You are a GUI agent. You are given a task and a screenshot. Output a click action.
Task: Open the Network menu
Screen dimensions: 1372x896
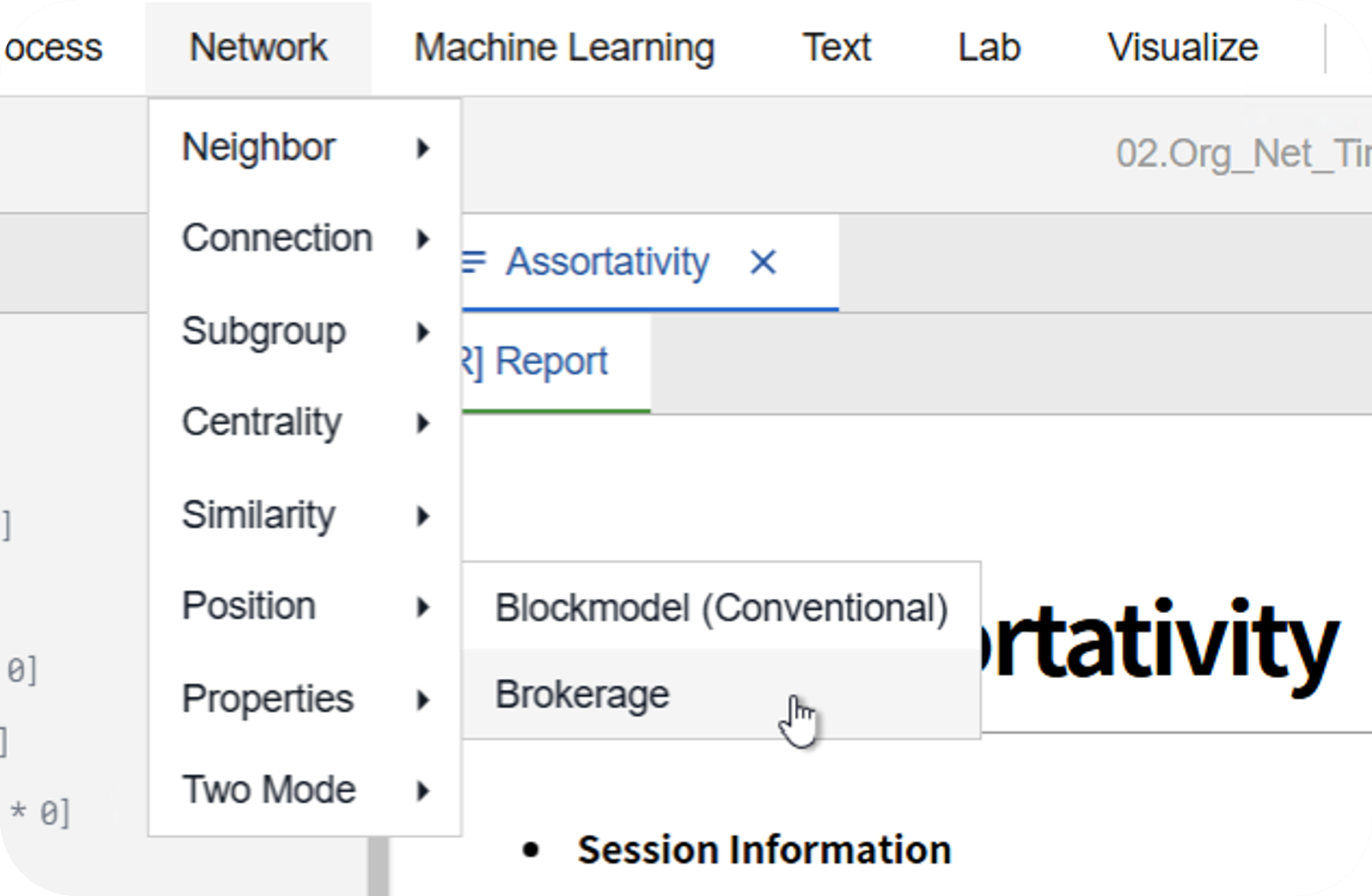click(x=258, y=47)
